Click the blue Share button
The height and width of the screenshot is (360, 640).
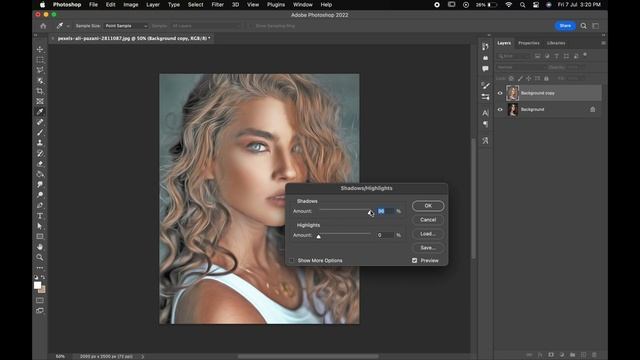click(565, 26)
